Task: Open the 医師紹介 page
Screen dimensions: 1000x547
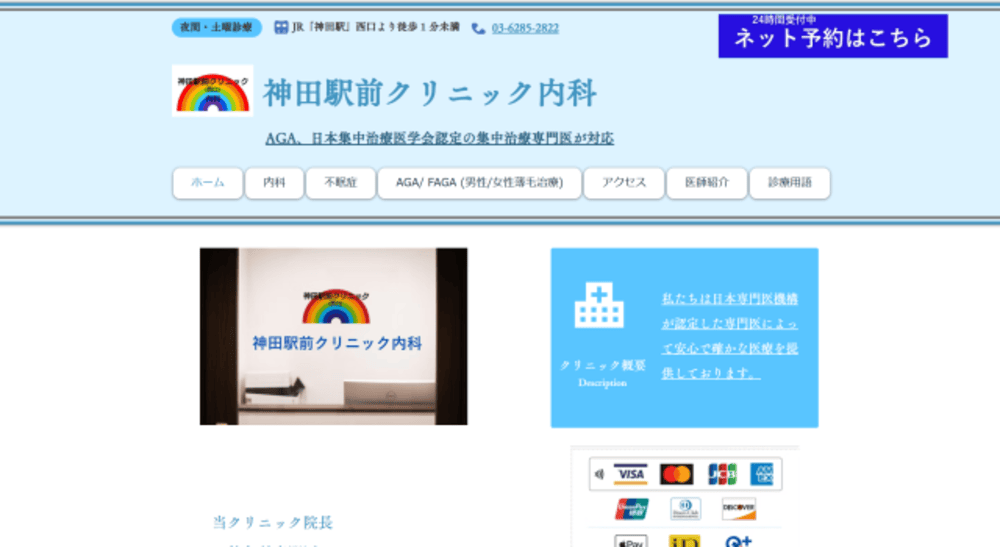Action: (706, 183)
